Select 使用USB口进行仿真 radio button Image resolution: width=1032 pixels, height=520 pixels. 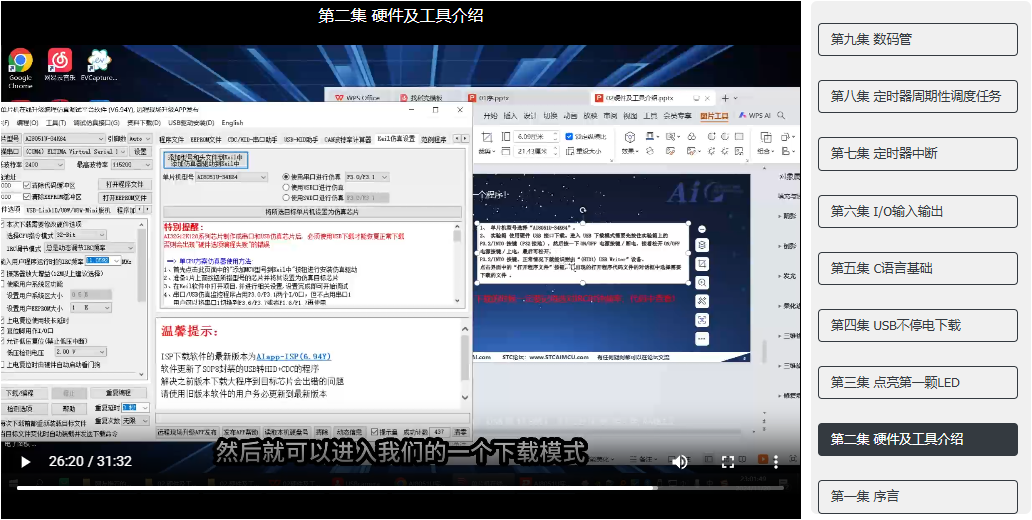click(286, 187)
